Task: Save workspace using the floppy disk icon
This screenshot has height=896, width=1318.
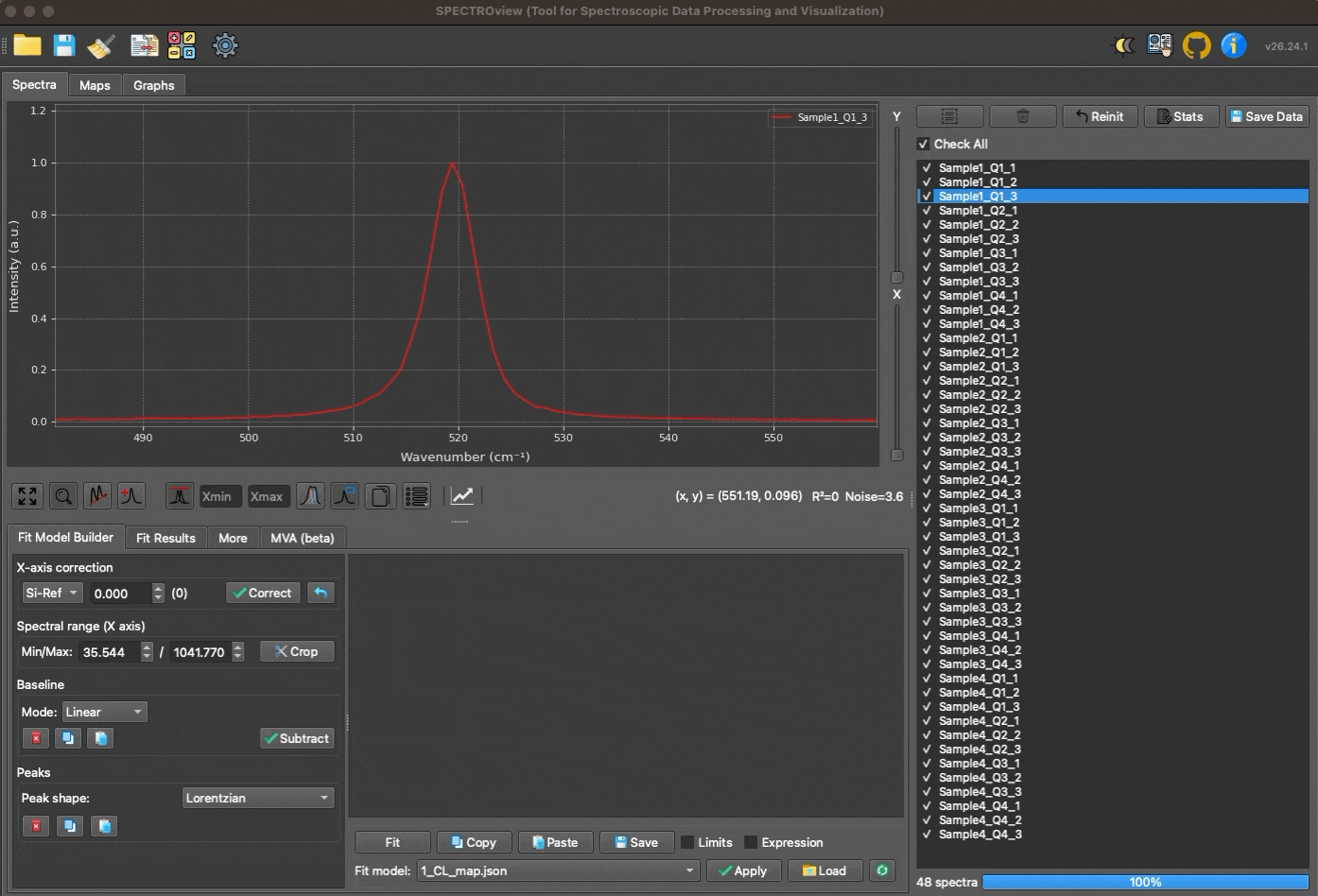Action: point(63,45)
